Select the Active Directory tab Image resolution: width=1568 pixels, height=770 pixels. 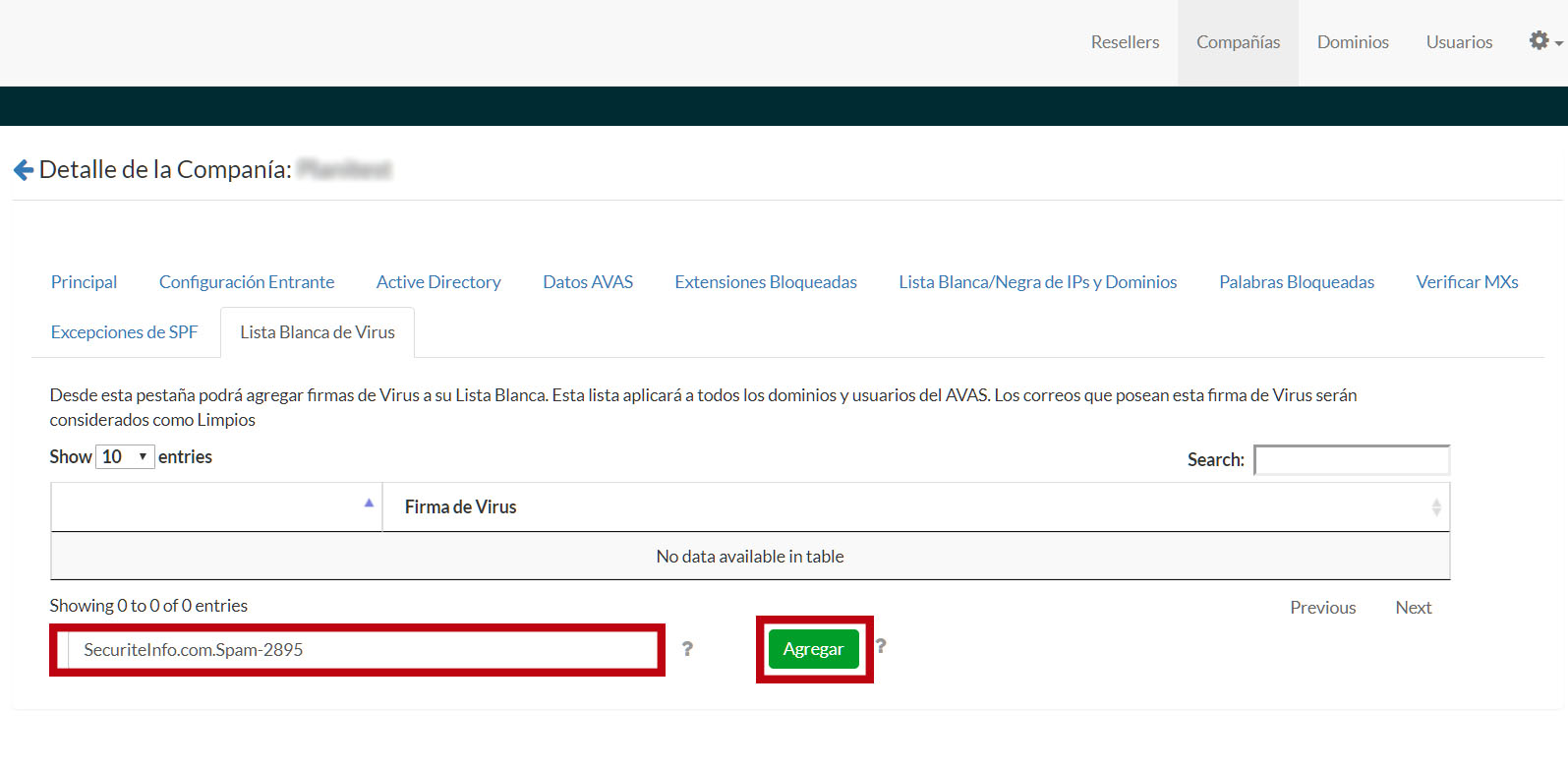[438, 282]
